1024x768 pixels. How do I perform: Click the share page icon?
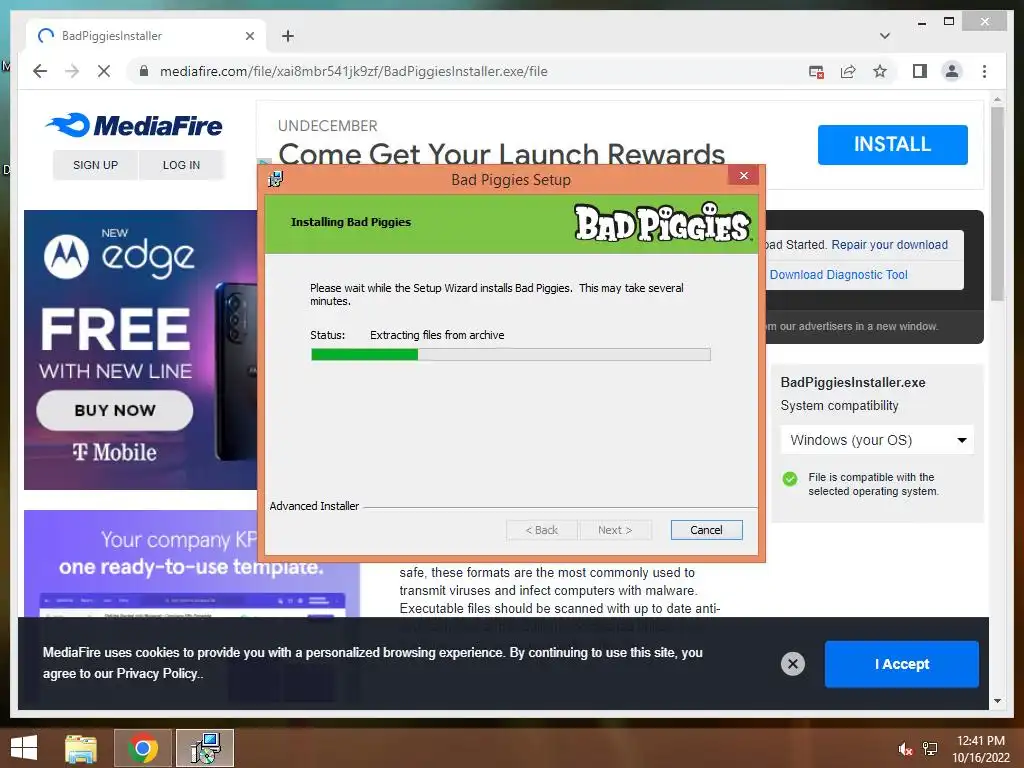(x=848, y=71)
